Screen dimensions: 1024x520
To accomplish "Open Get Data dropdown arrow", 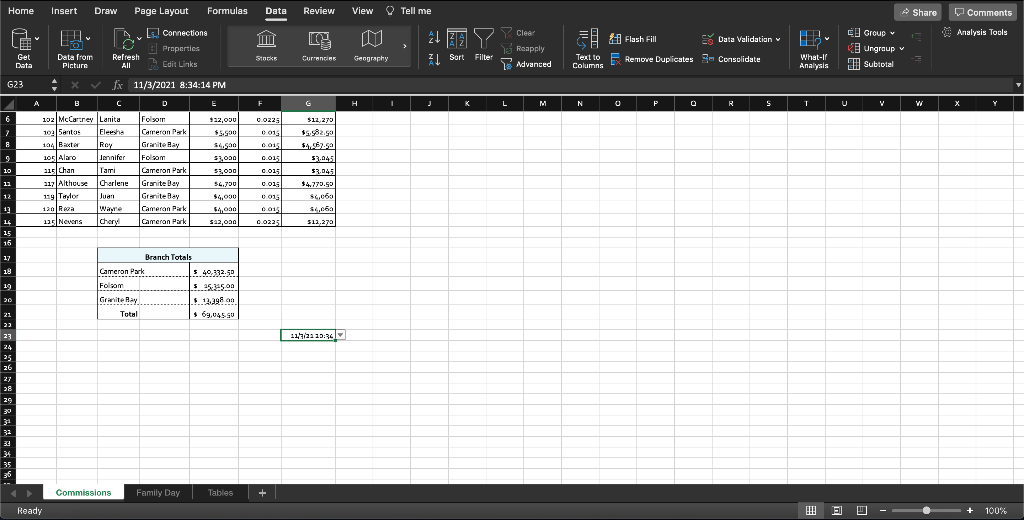I will coord(37,39).
